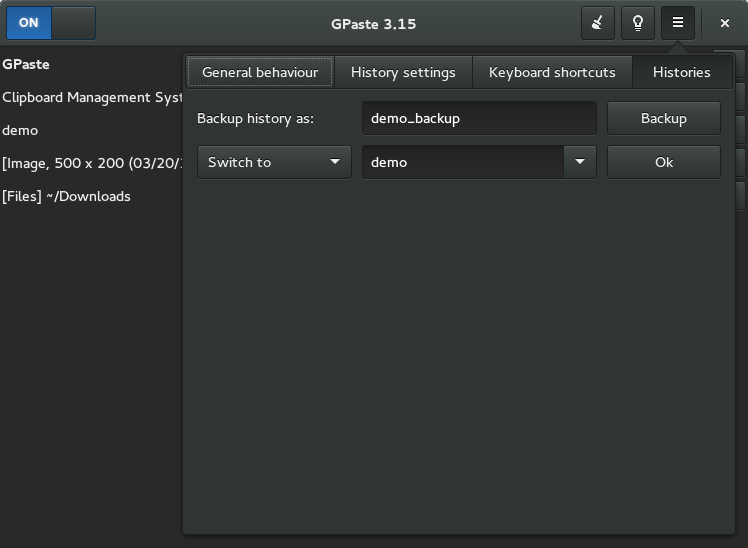Click the Backup history as label

click(x=255, y=118)
